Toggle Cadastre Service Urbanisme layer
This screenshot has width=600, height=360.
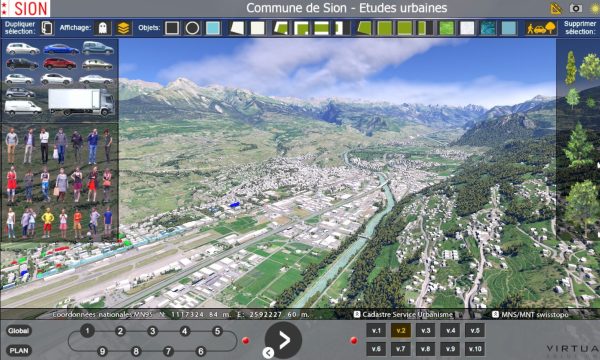[x=403, y=314]
